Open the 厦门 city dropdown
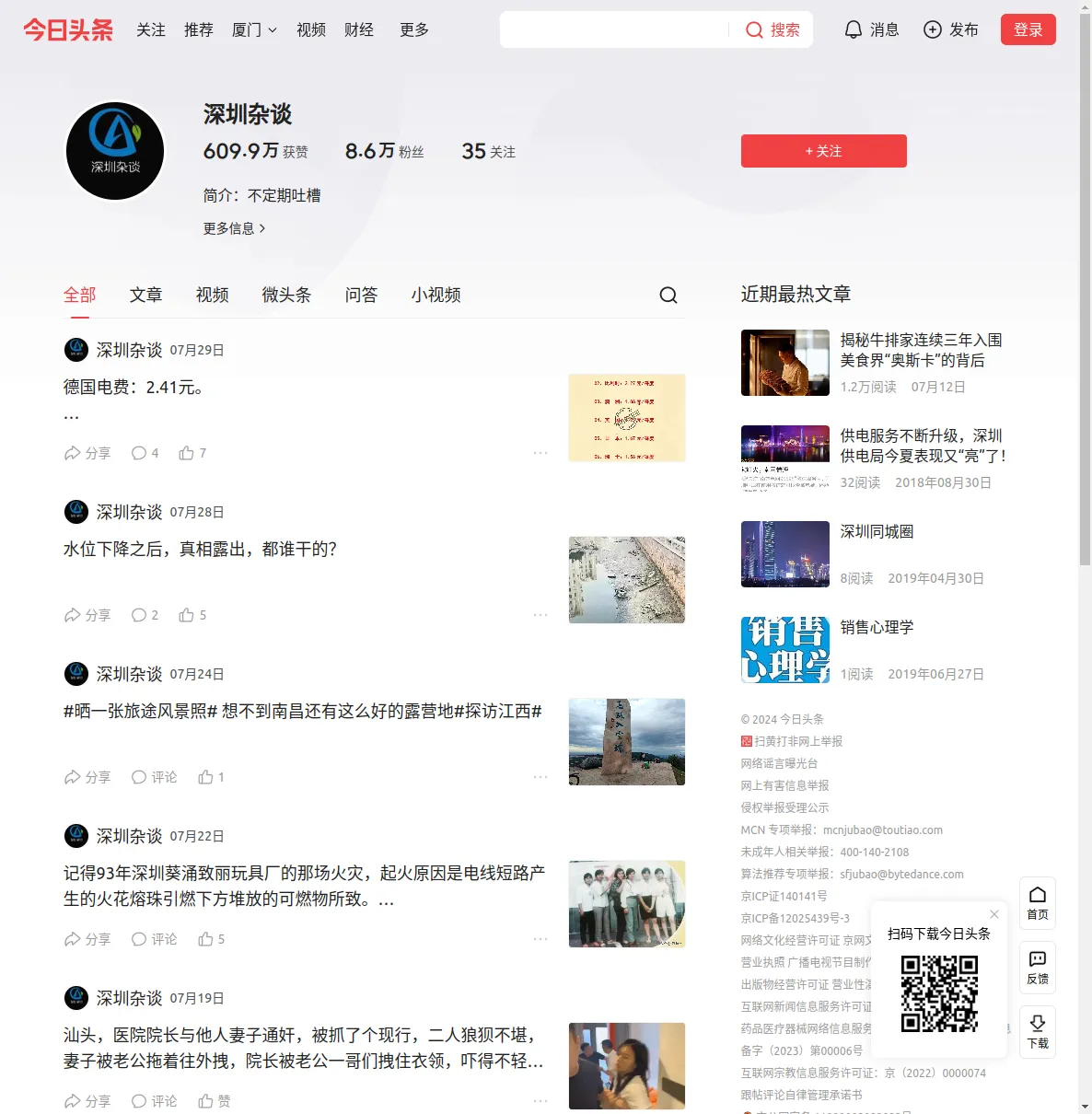This screenshot has height=1114, width=1092. 254,29
